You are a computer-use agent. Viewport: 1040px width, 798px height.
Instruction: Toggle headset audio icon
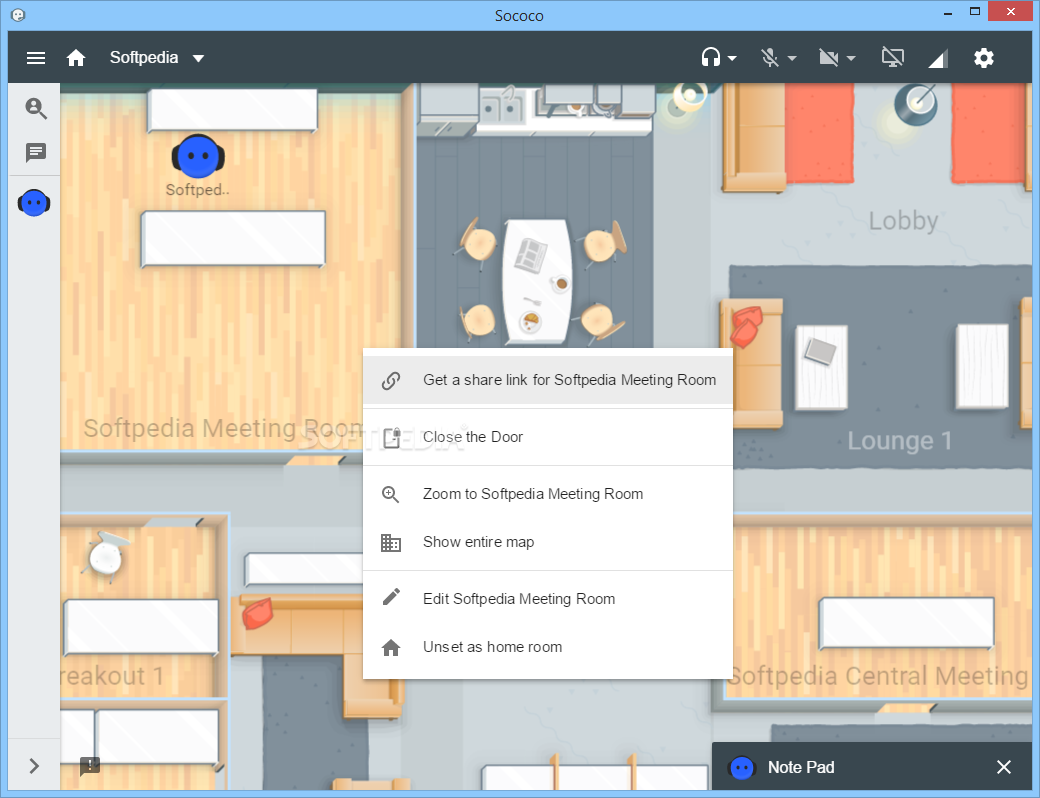[710, 58]
